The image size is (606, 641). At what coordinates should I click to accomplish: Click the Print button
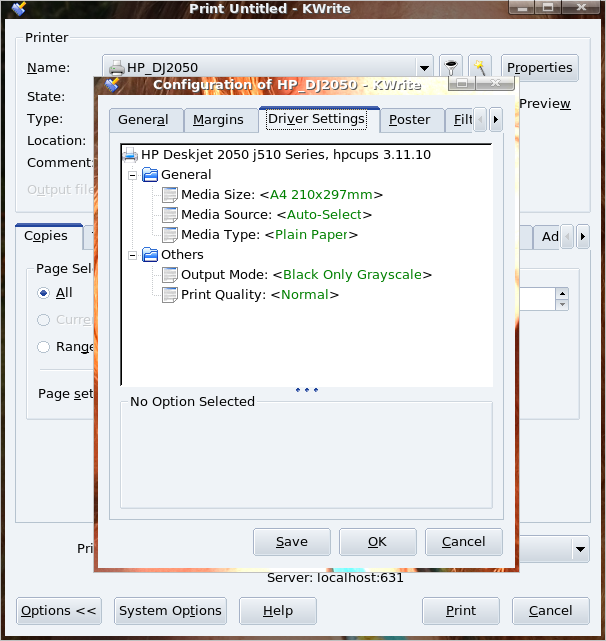pyautogui.click(x=461, y=611)
